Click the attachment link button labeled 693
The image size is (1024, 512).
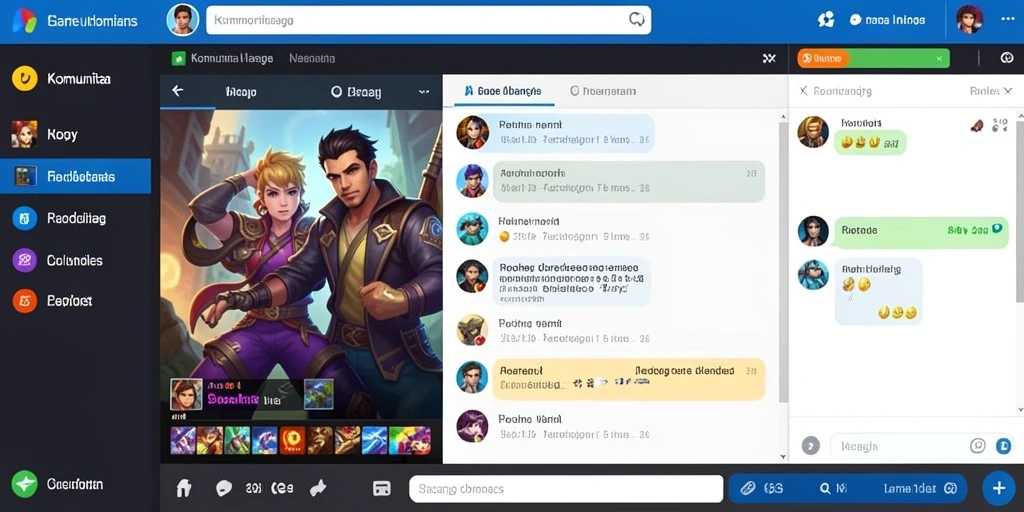click(761, 488)
